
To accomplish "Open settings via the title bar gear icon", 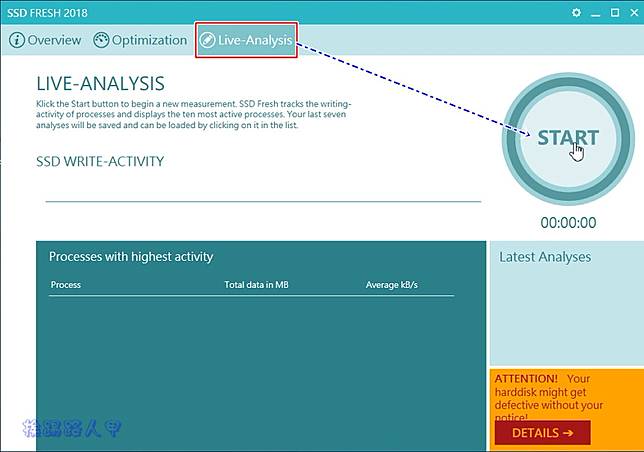I will 576,12.
